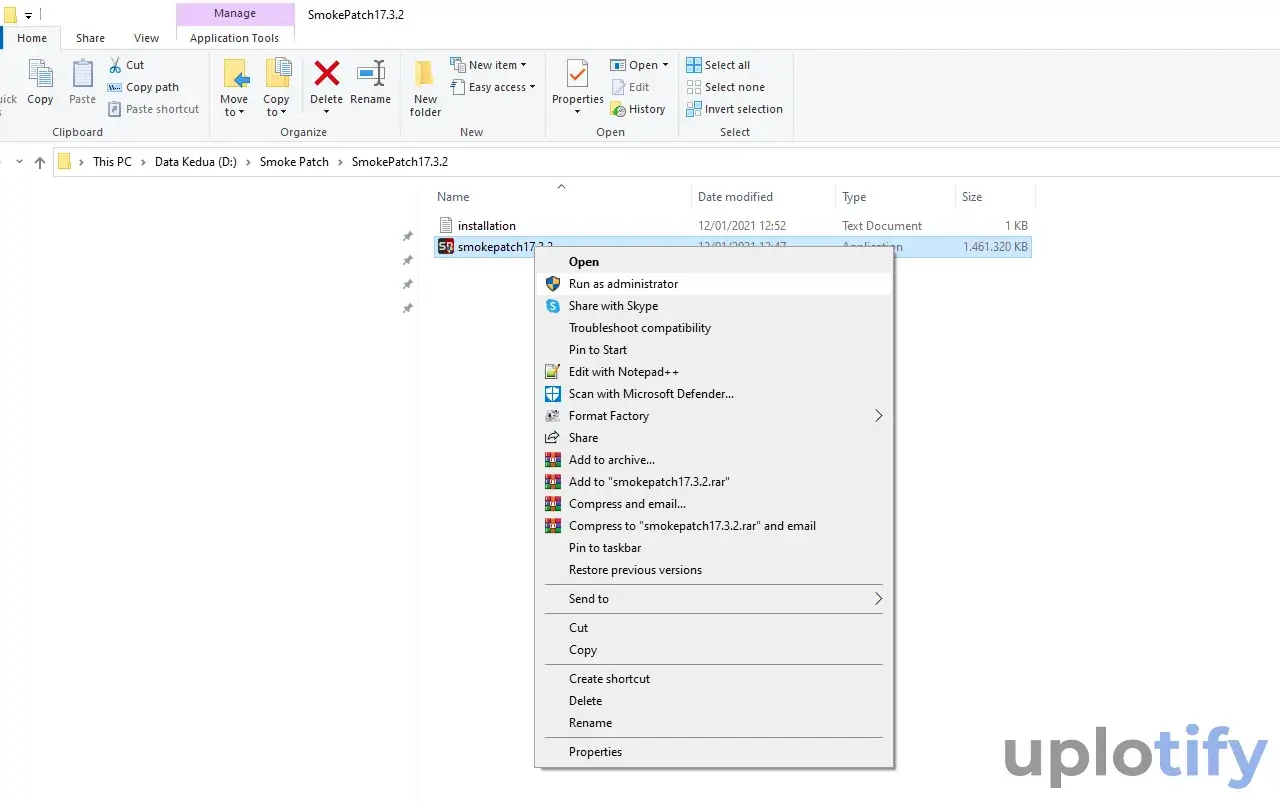1280x803 pixels.
Task: Click the folder icon in address bar
Action: [x=64, y=162]
